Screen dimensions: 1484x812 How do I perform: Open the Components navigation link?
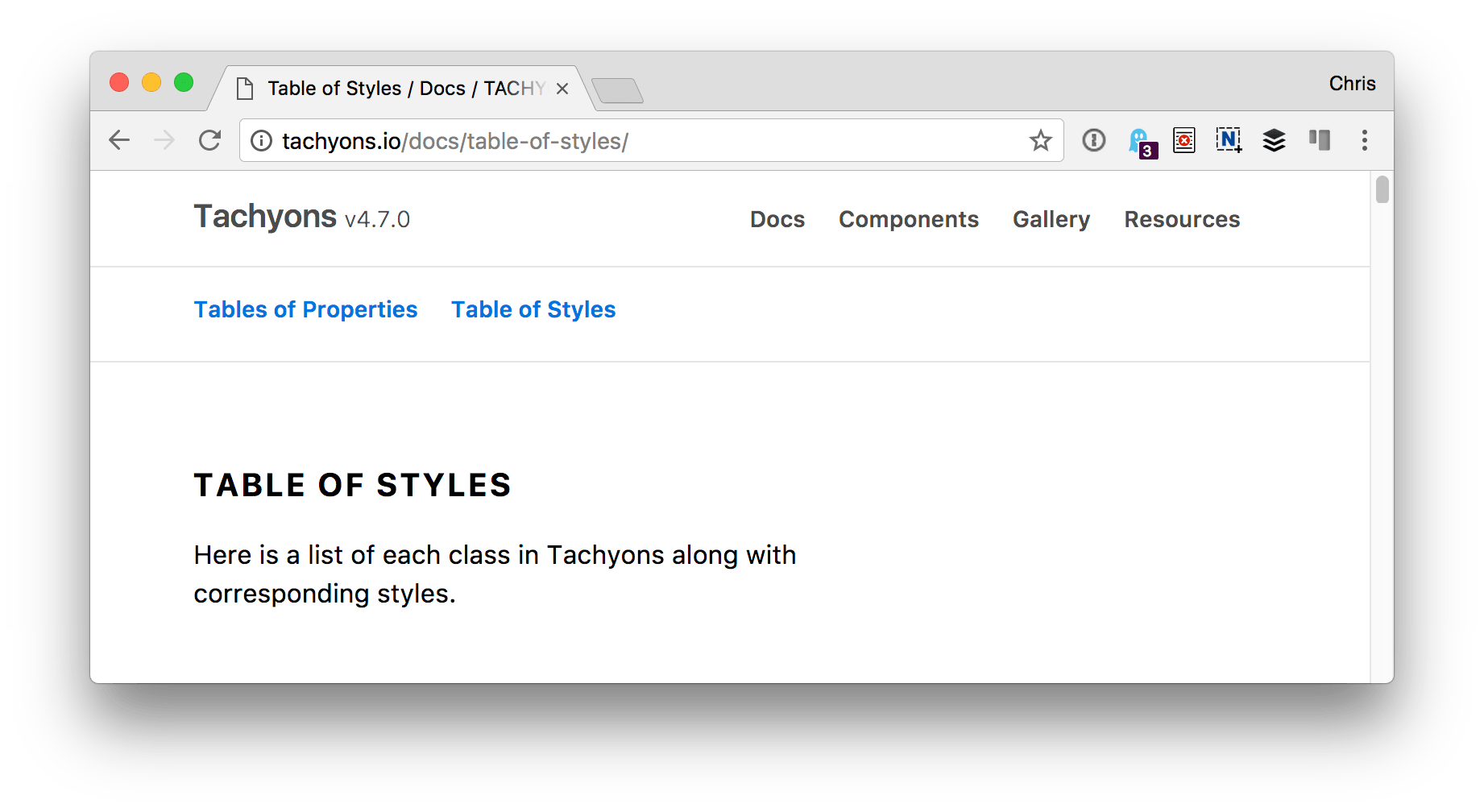(909, 219)
